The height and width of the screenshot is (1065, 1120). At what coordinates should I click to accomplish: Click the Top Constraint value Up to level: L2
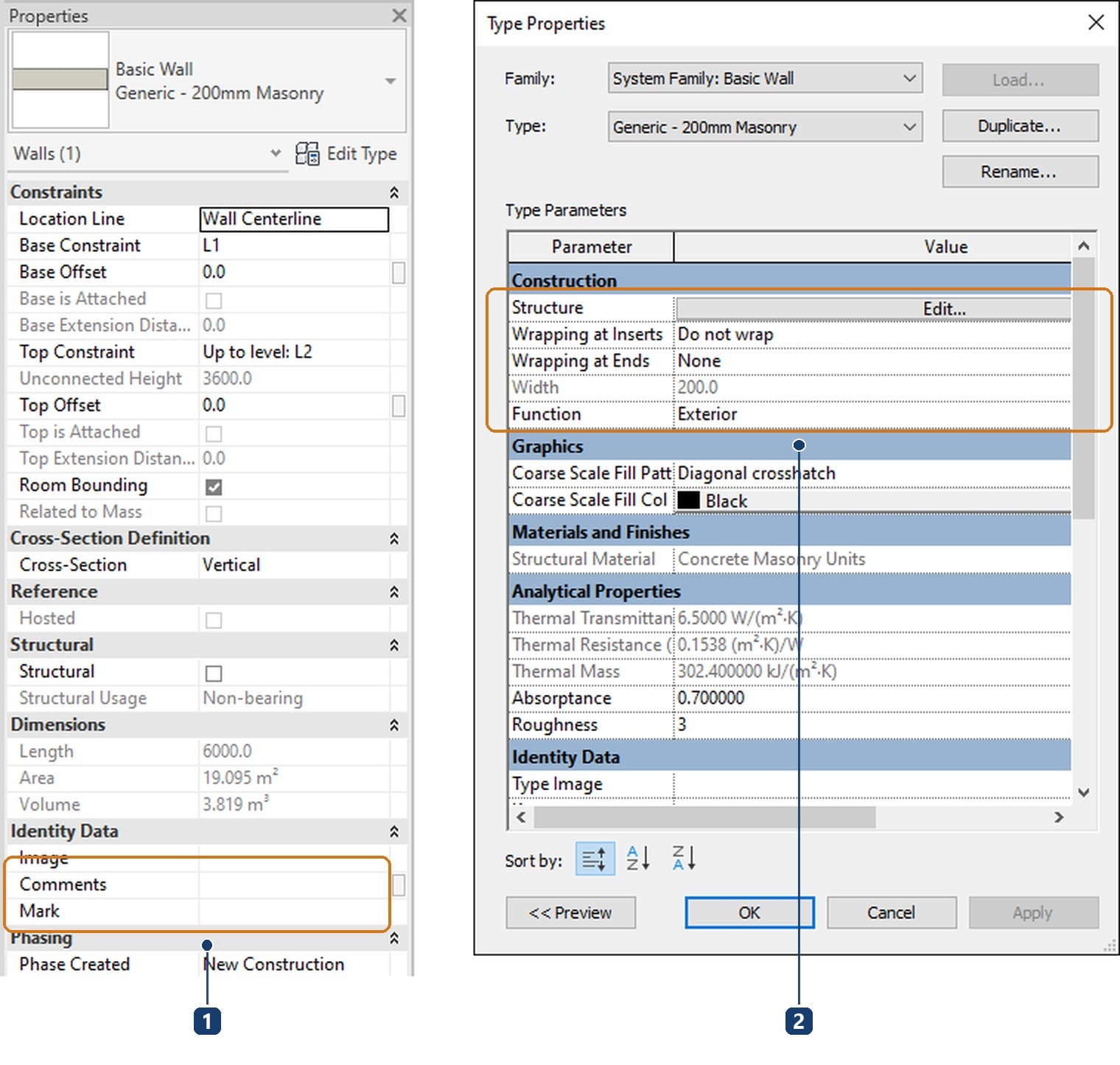[258, 352]
